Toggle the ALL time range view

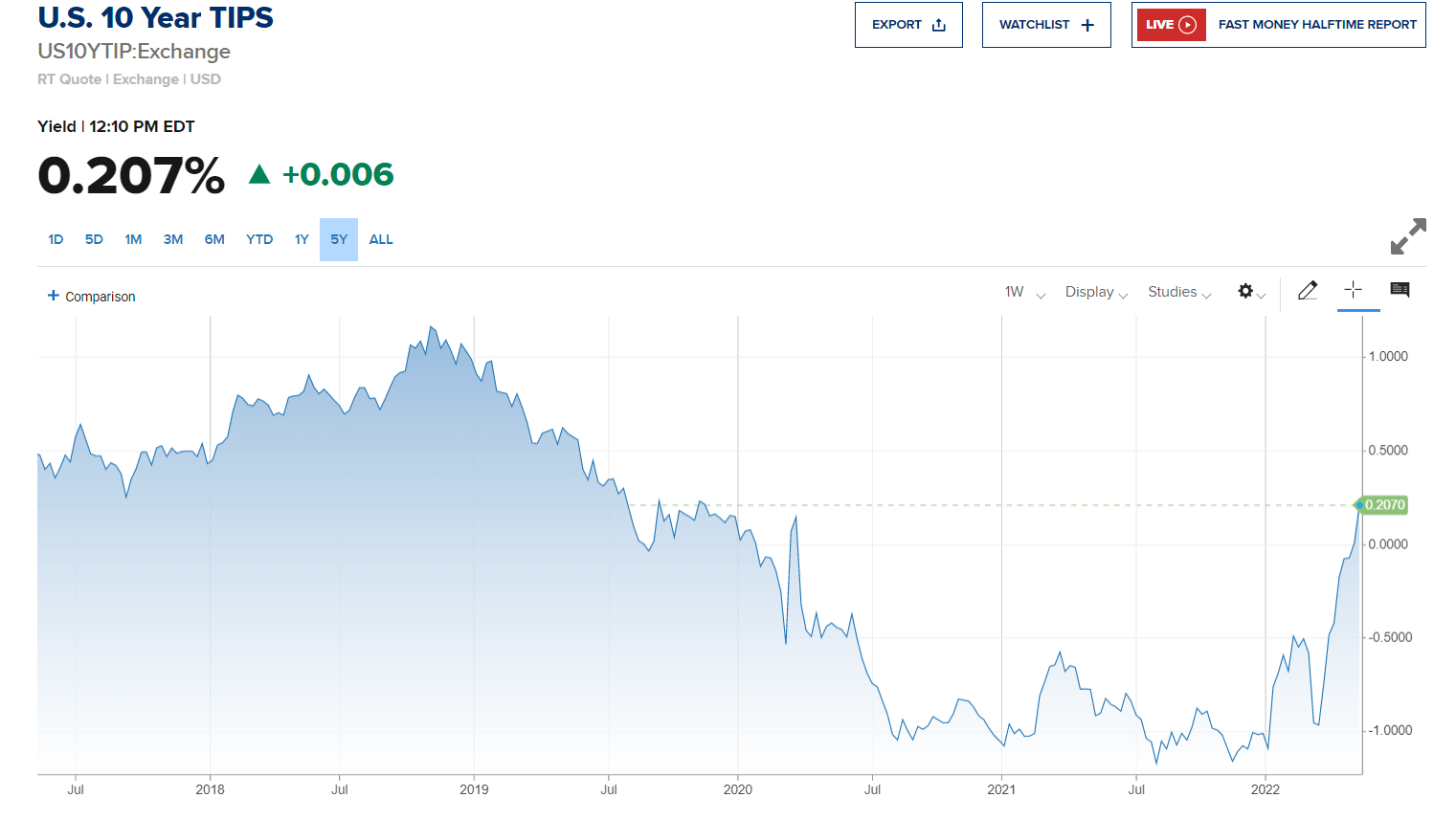tap(380, 239)
